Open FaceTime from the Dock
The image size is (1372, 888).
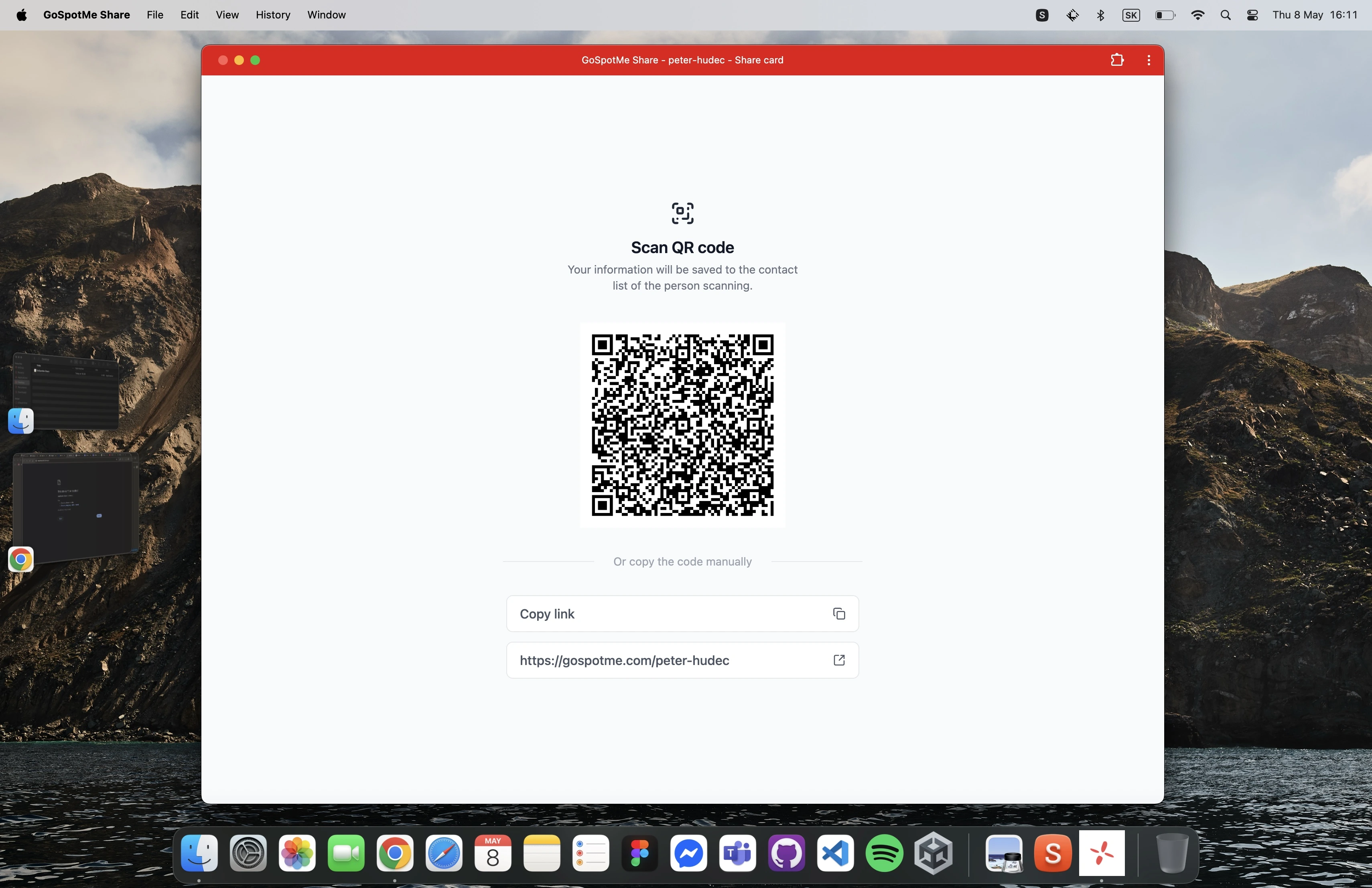coord(346,853)
